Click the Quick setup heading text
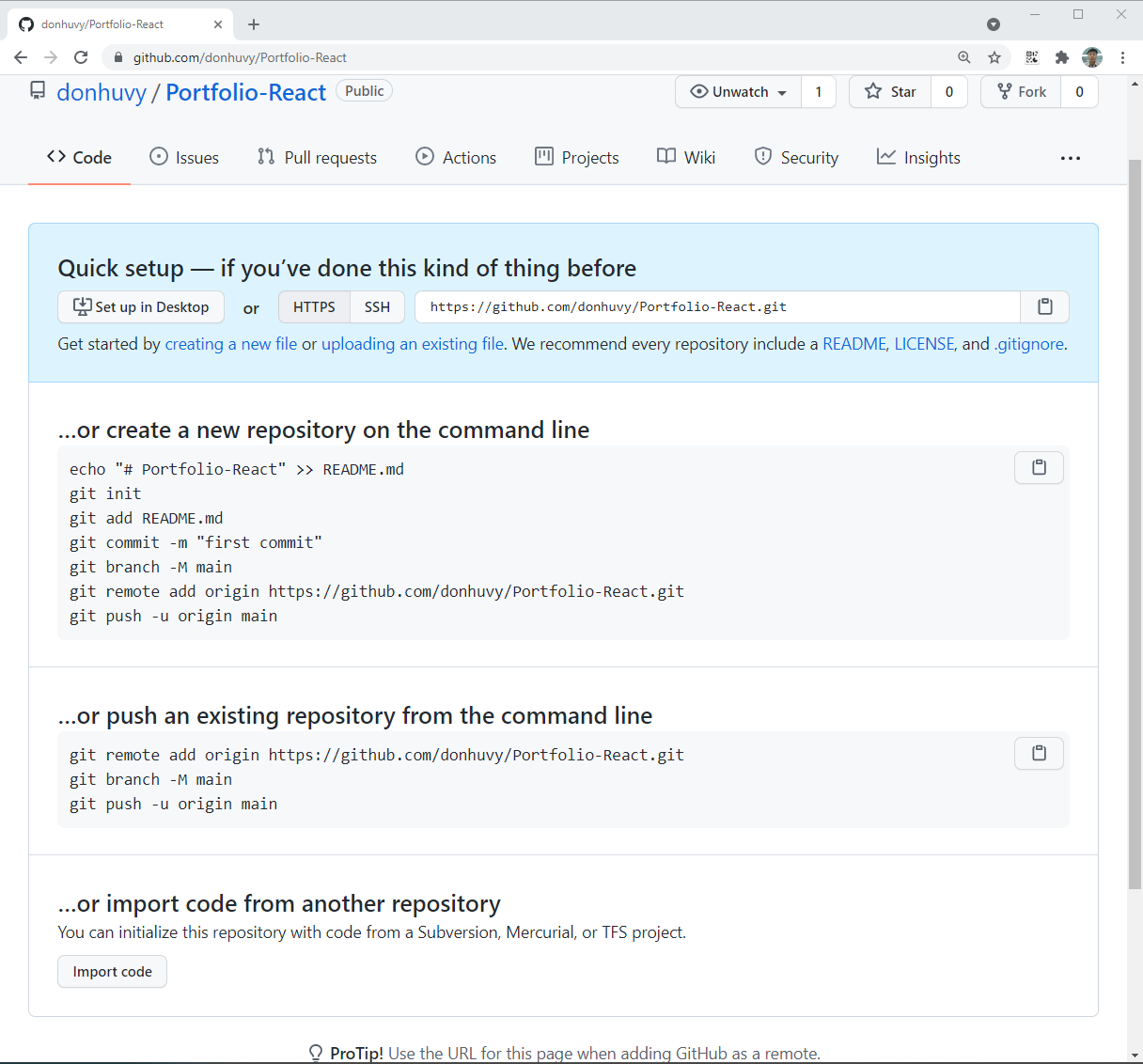This screenshot has height=1064, width=1143. 347,268
